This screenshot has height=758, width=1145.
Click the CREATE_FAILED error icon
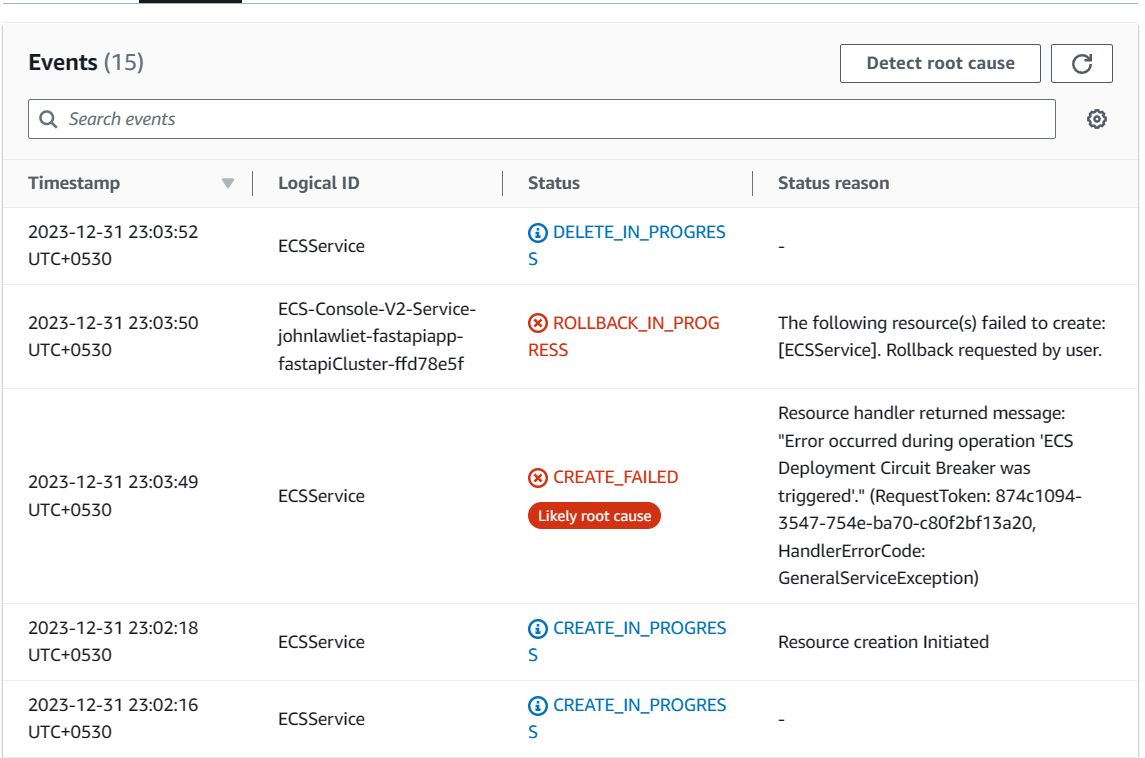pyautogui.click(x=538, y=477)
